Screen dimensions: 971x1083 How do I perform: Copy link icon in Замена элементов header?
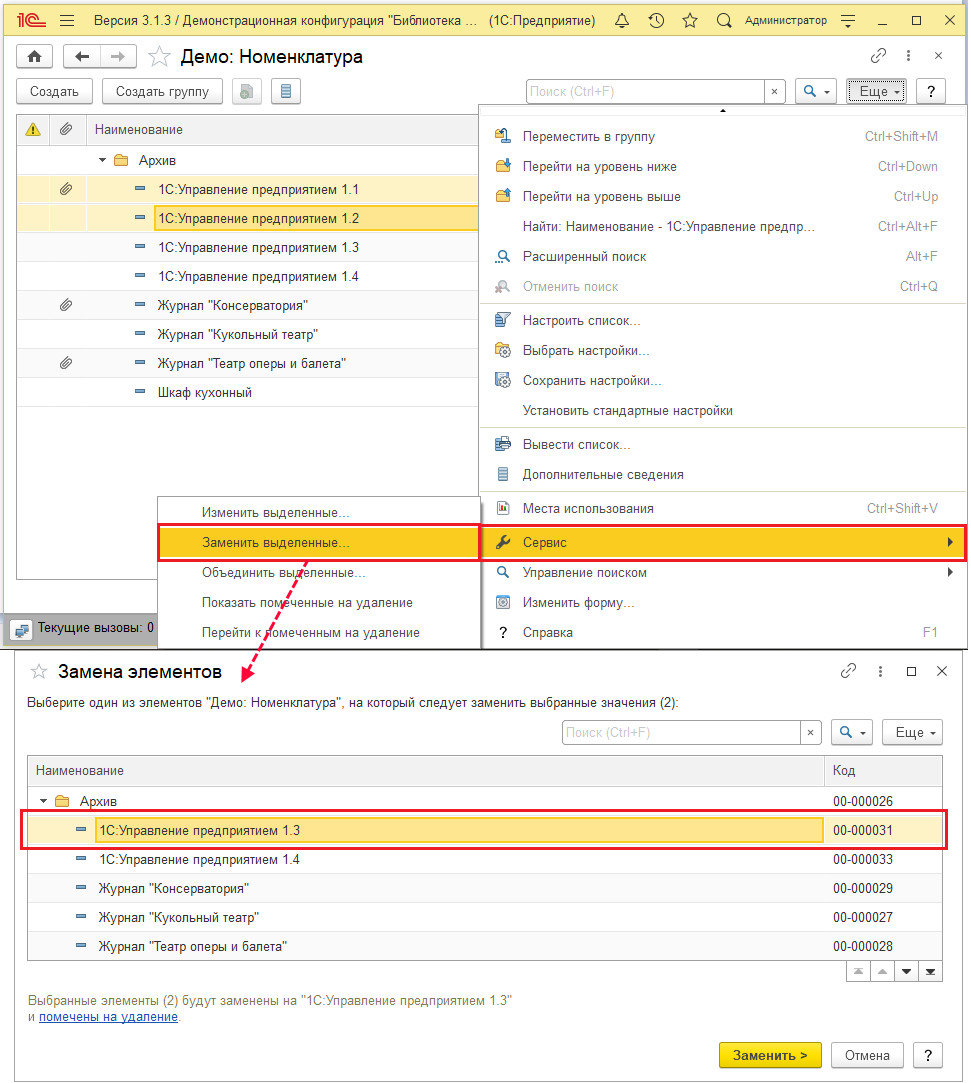tap(848, 671)
